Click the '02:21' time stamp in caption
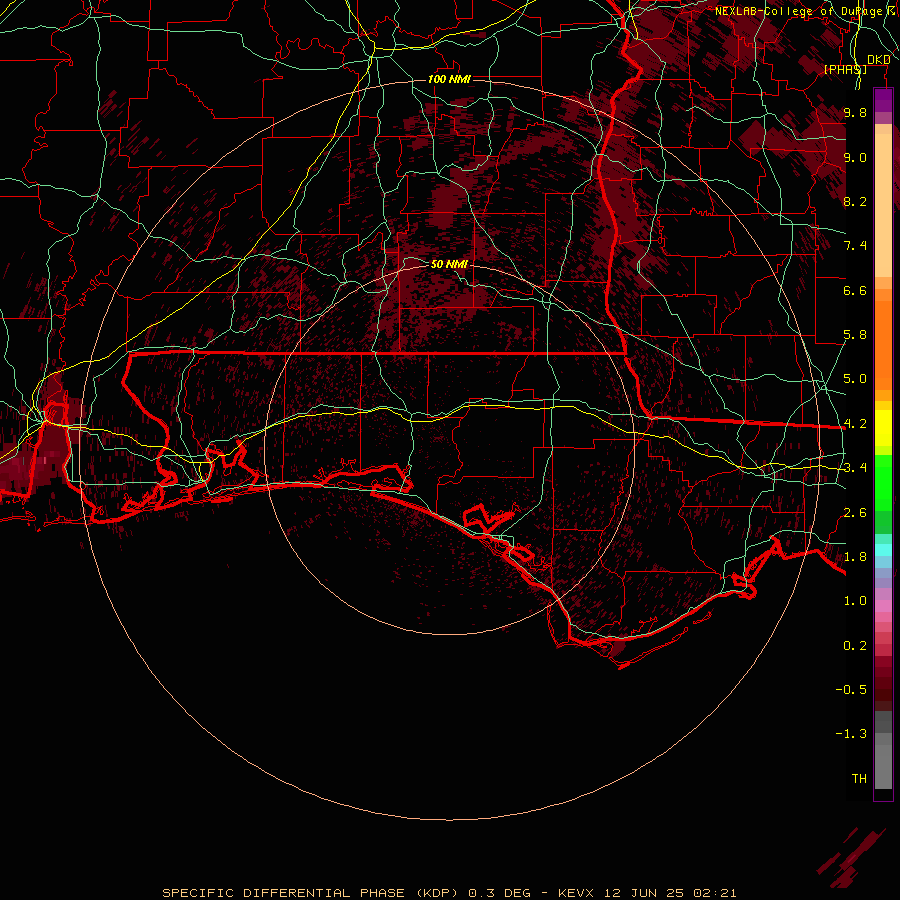This screenshot has height=900, width=900. pyautogui.click(x=715, y=893)
